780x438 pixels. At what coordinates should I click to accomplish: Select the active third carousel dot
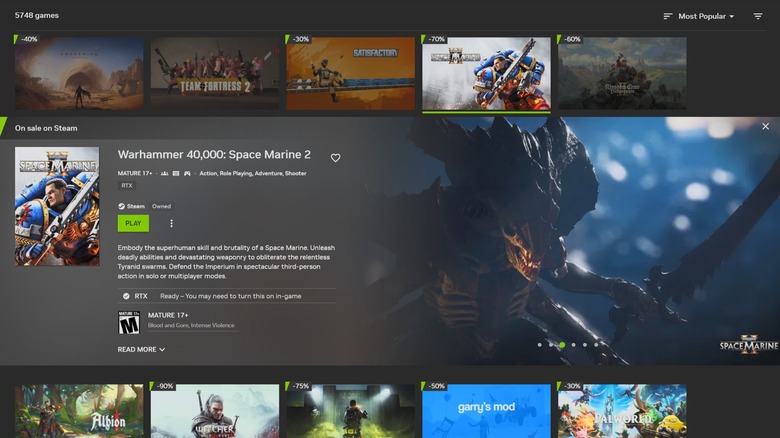pos(562,344)
